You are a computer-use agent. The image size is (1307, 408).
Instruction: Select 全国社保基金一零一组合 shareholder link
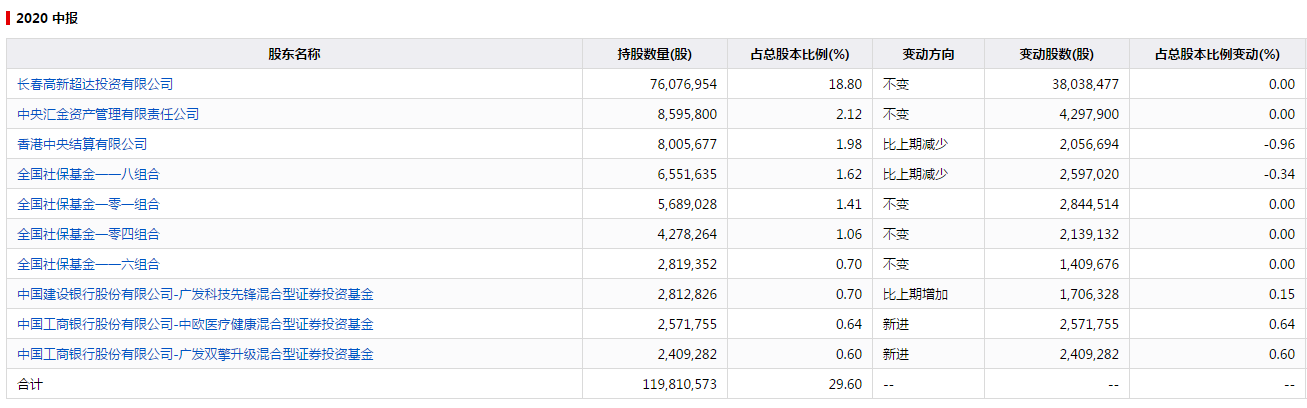pos(88,204)
